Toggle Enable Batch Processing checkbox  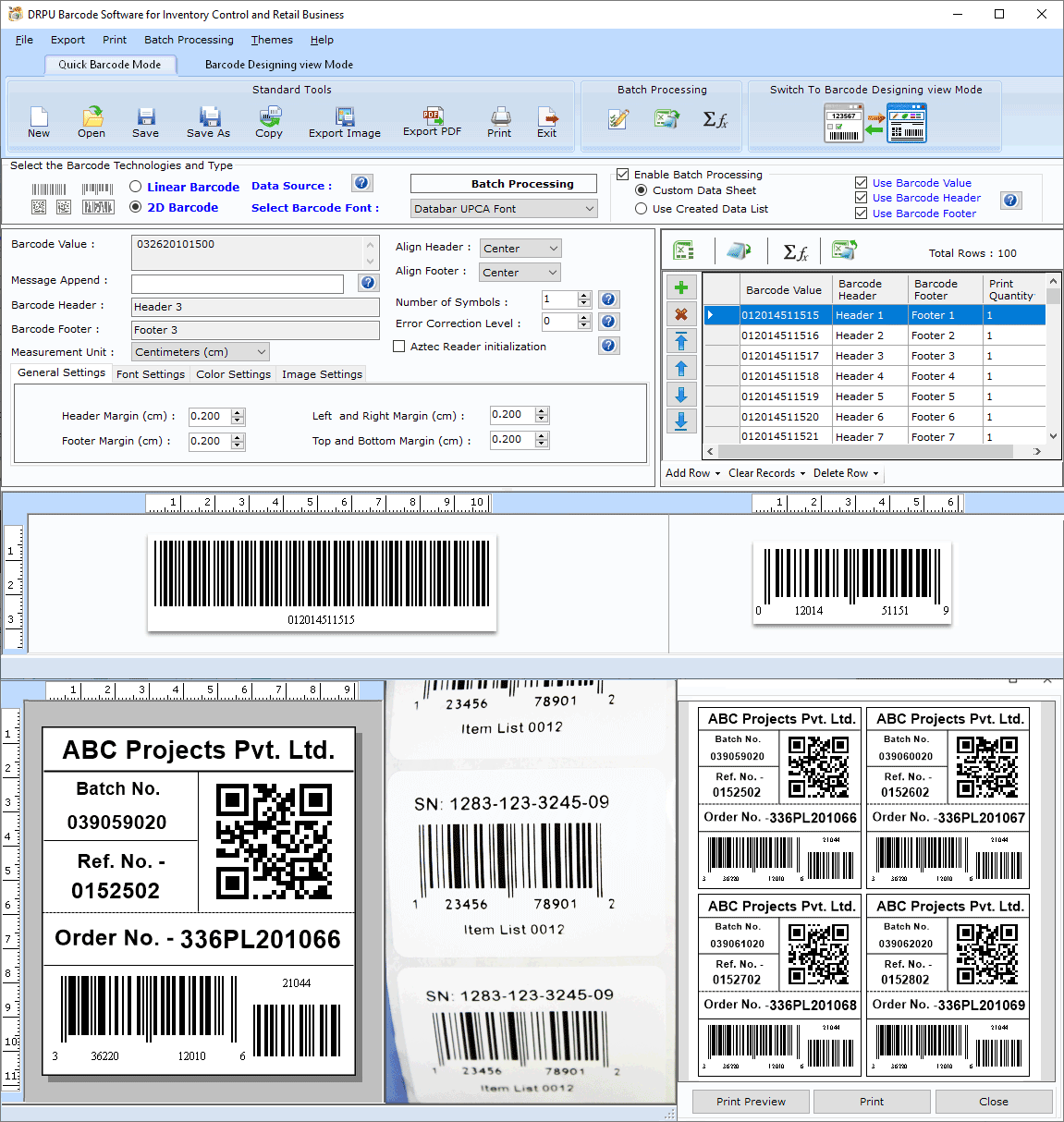(623, 174)
